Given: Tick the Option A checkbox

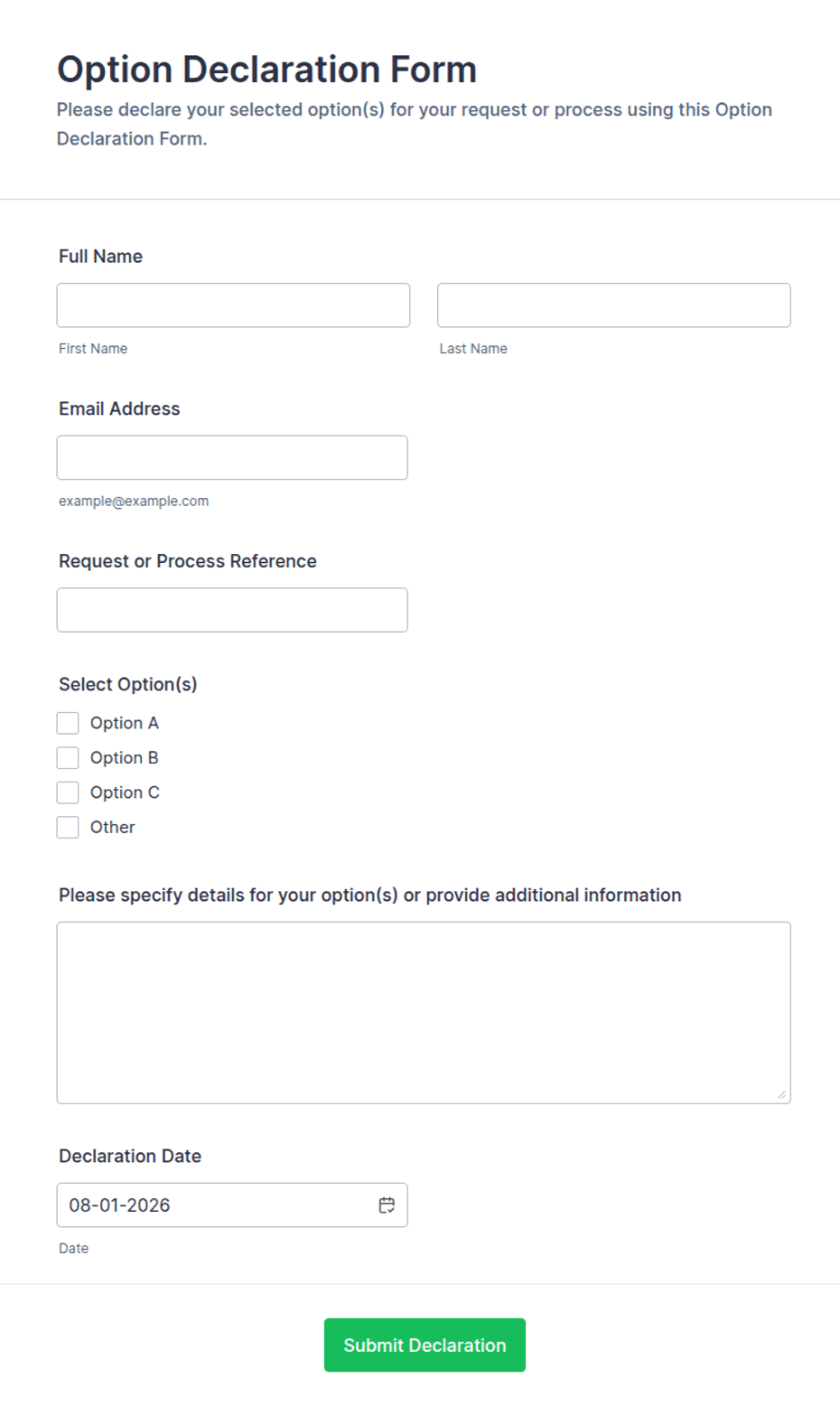Looking at the screenshot, I should coord(68,723).
